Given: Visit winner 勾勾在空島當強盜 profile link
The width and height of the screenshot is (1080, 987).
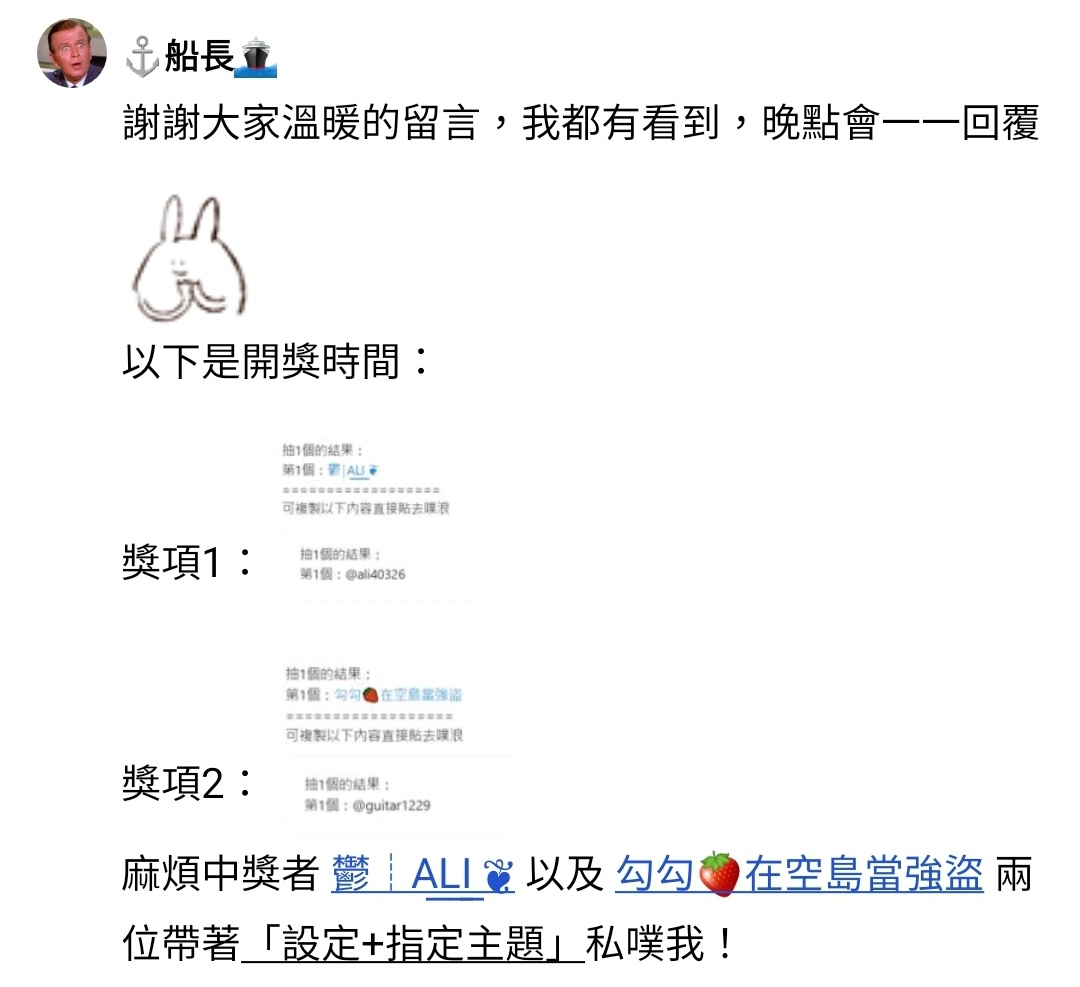Looking at the screenshot, I should click(x=799, y=875).
